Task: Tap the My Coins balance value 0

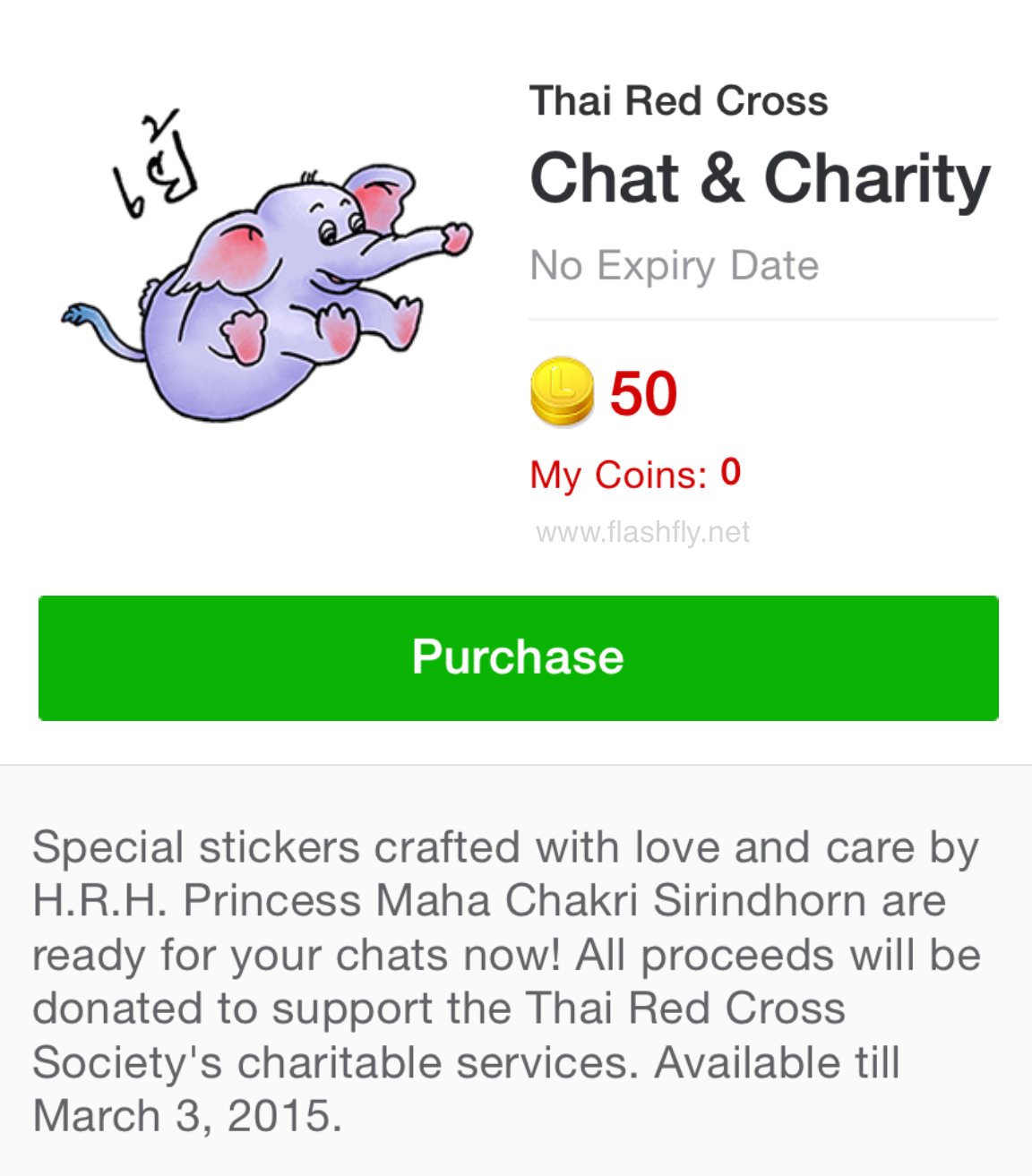Action: 730,472
